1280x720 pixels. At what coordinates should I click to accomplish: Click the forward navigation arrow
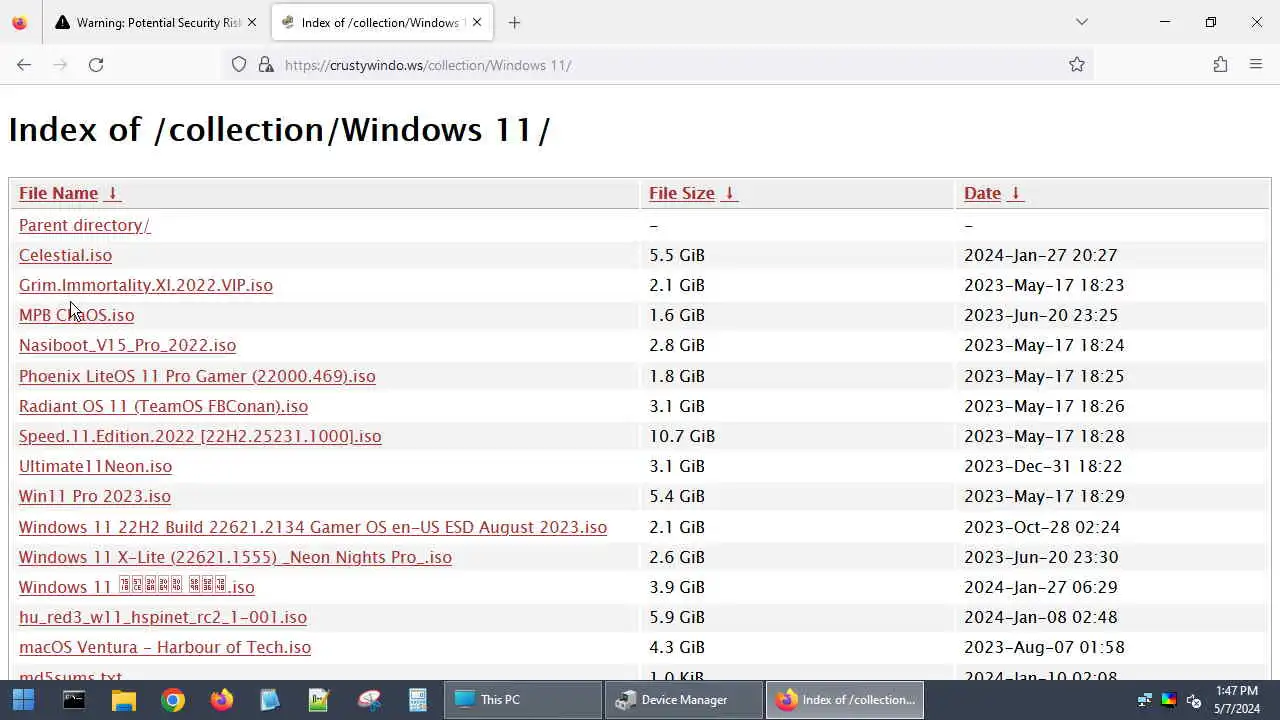(60, 65)
